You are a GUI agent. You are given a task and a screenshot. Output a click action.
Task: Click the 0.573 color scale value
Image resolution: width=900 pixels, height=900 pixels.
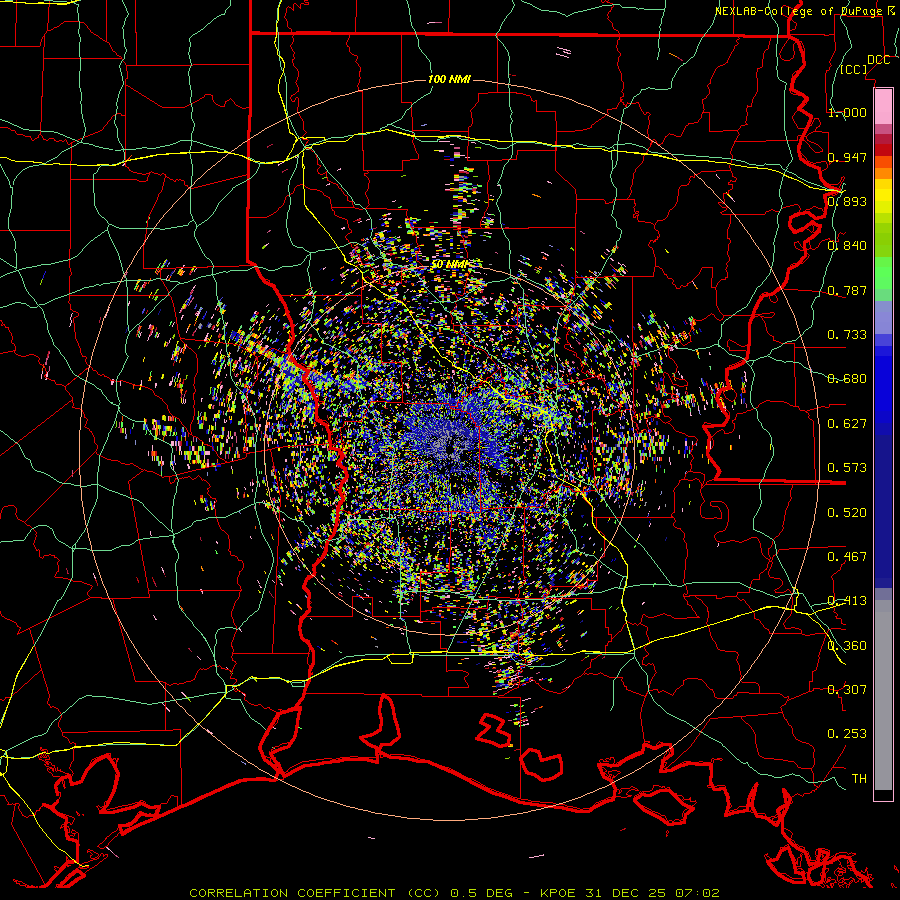click(847, 468)
